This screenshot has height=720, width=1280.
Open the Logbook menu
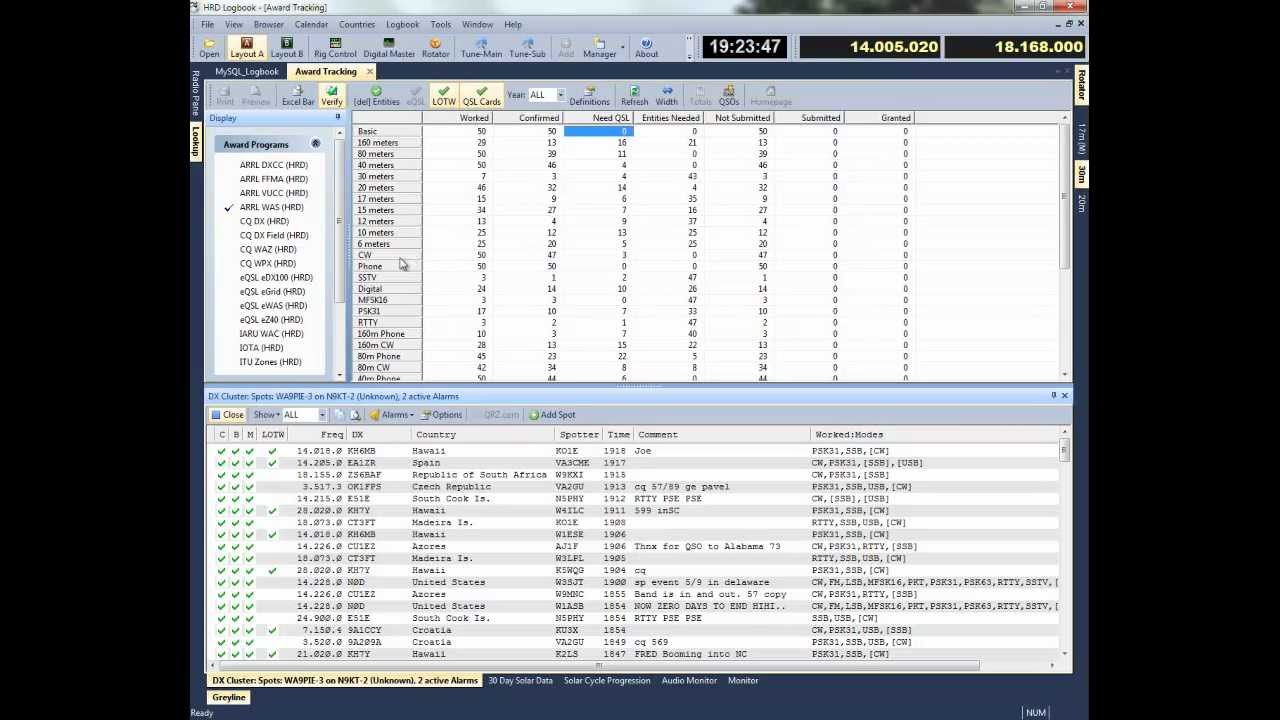tap(402, 24)
